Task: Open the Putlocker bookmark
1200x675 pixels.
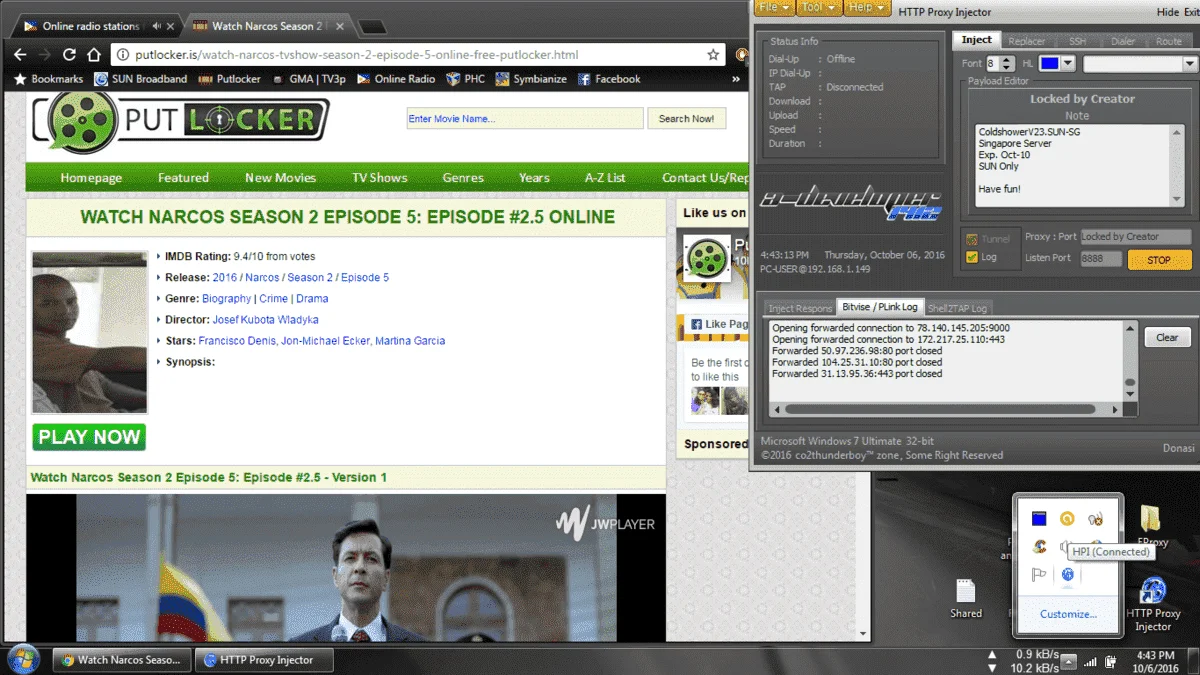Action: pyautogui.click(x=230, y=79)
